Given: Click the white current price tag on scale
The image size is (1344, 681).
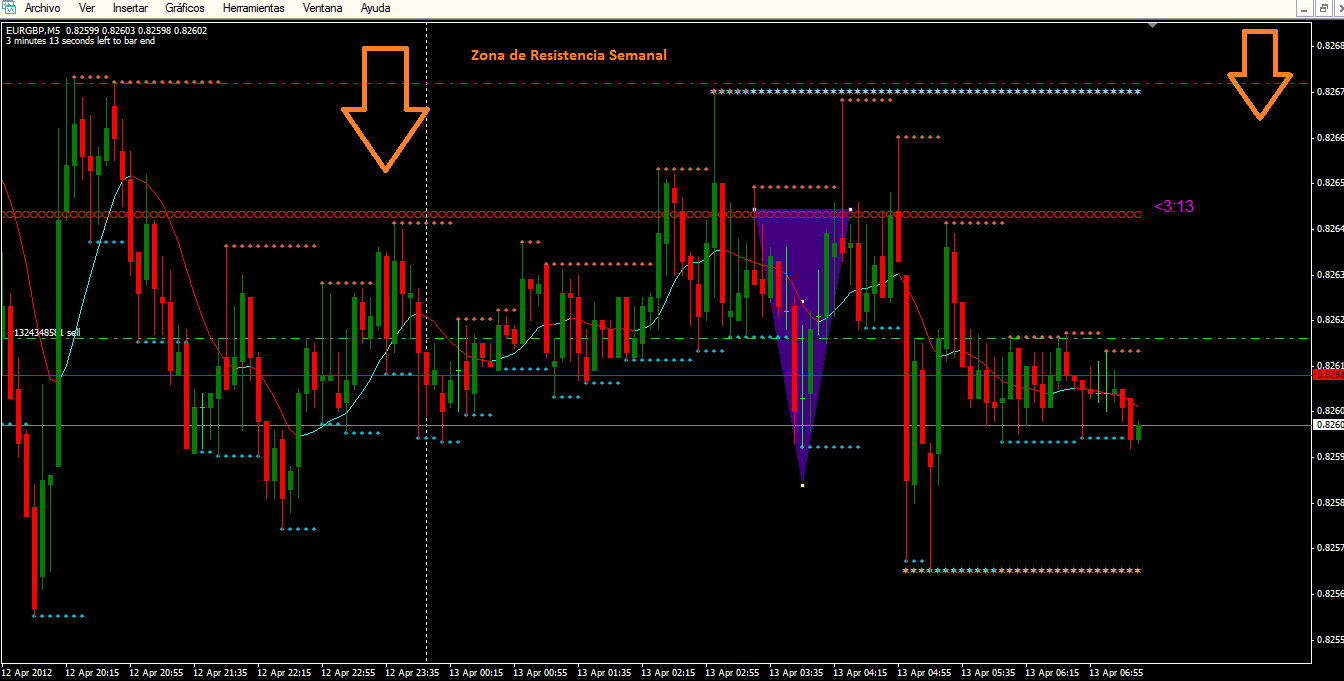Looking at the screenshot, I should click(1327, 424).
